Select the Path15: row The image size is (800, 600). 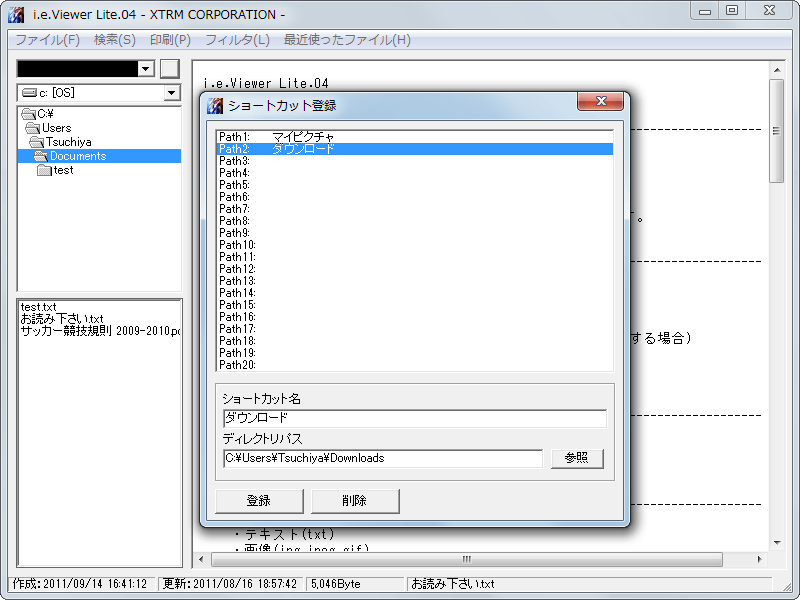414,305
